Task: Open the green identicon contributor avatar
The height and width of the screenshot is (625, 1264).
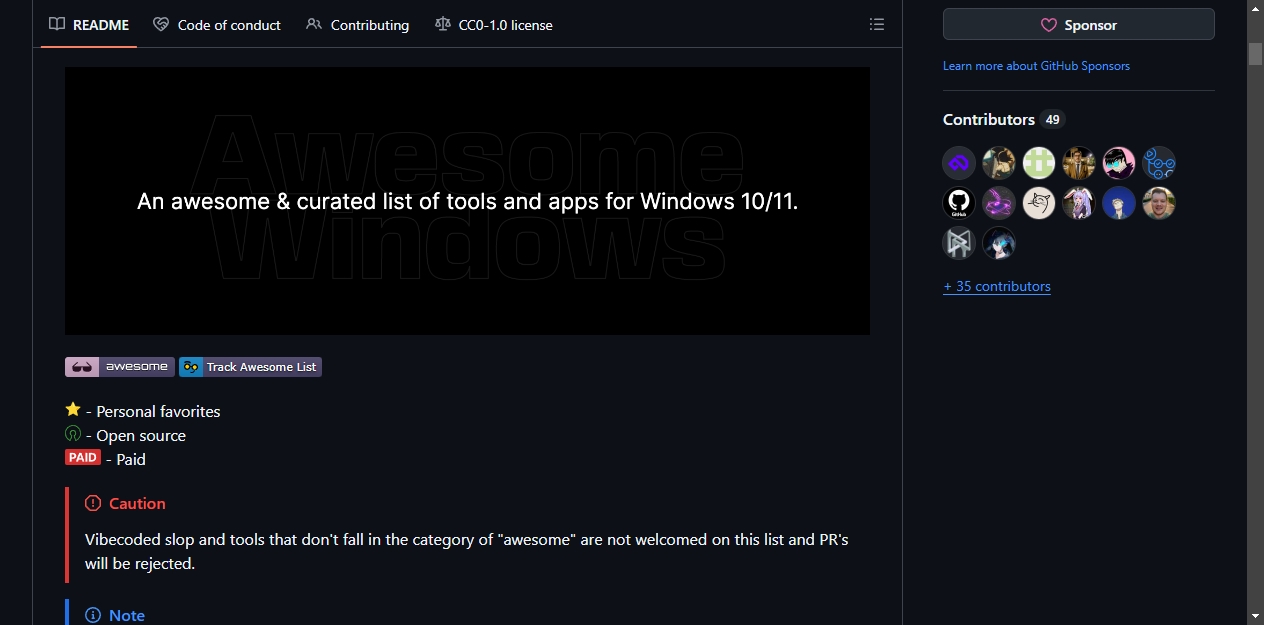Action: point(1039,163)
